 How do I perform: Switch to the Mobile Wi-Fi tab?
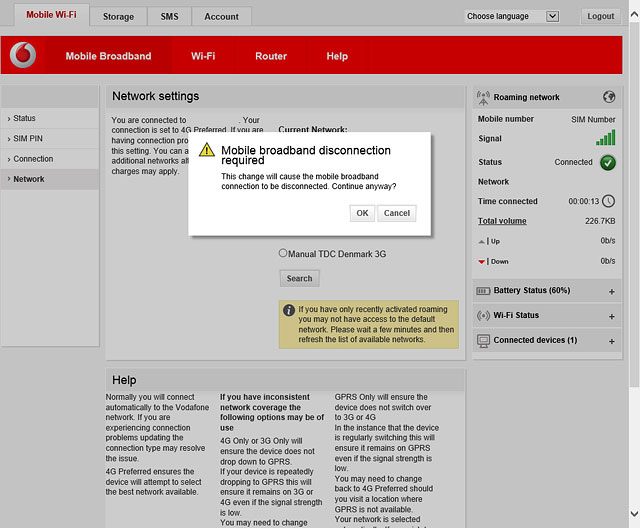(51, 15)
